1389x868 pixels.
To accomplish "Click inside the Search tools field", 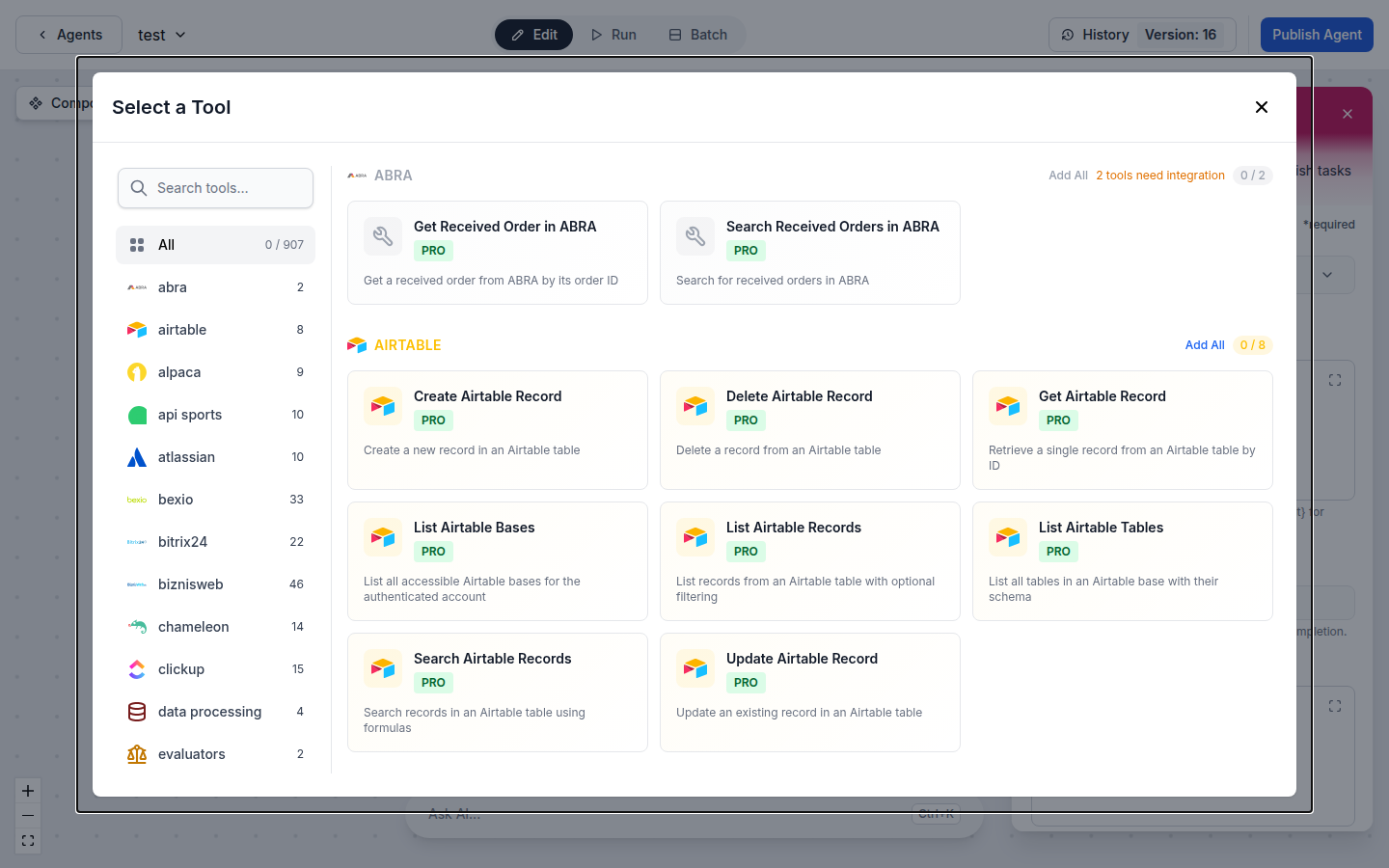I will point(215,187).
